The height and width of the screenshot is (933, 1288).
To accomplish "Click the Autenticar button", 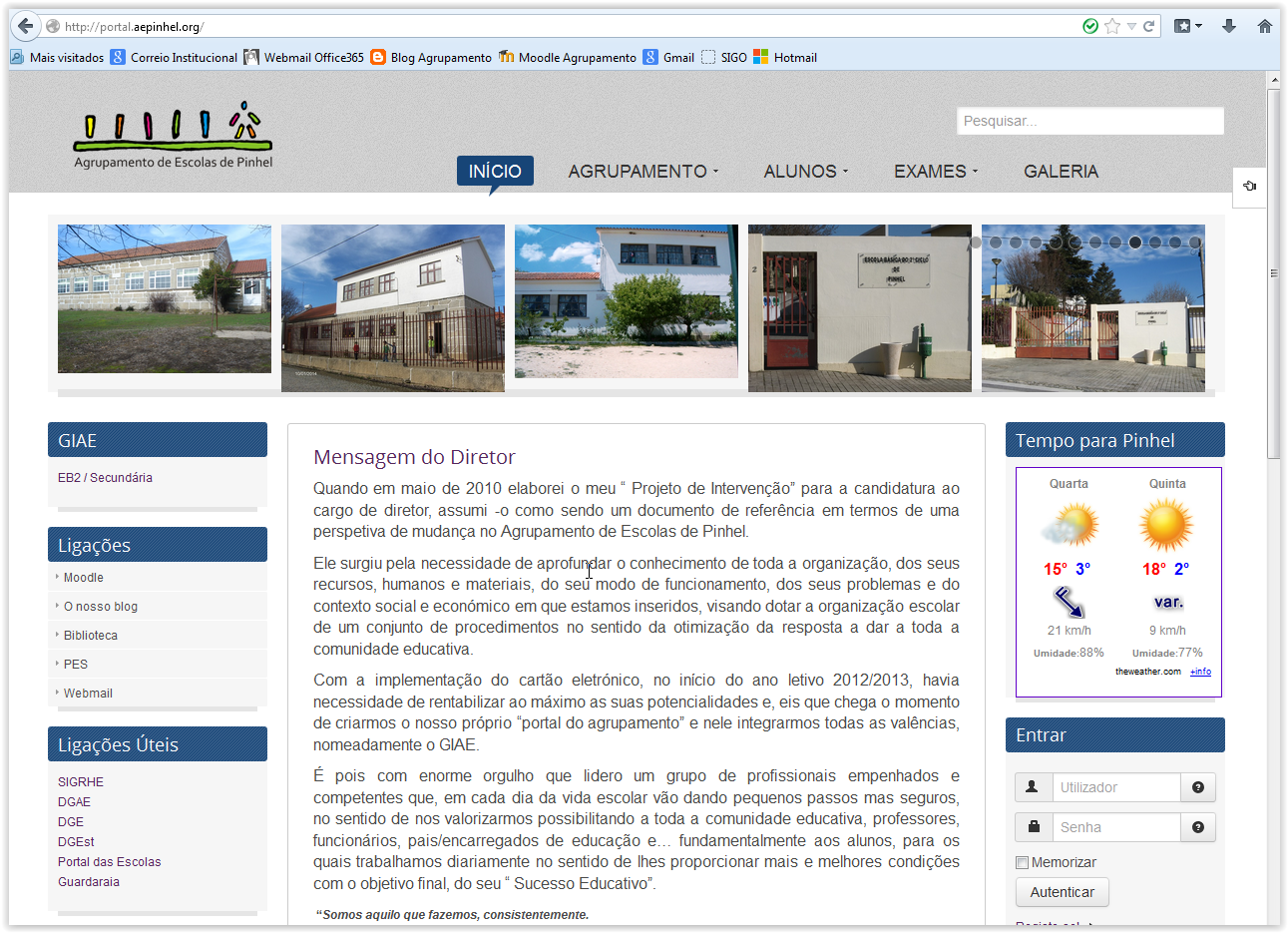I will point(1063,892).
